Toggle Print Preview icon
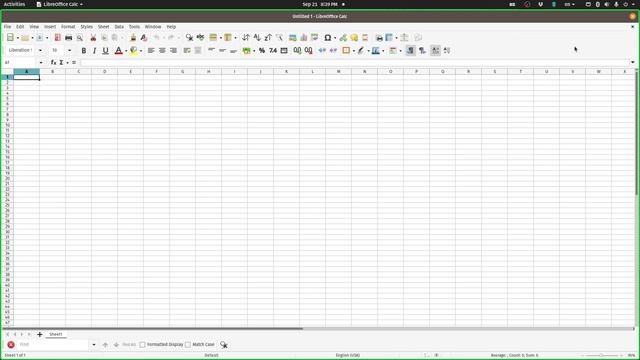Image resolution: width=640 pixels, height=360 pixels. (x=80, y=38)
